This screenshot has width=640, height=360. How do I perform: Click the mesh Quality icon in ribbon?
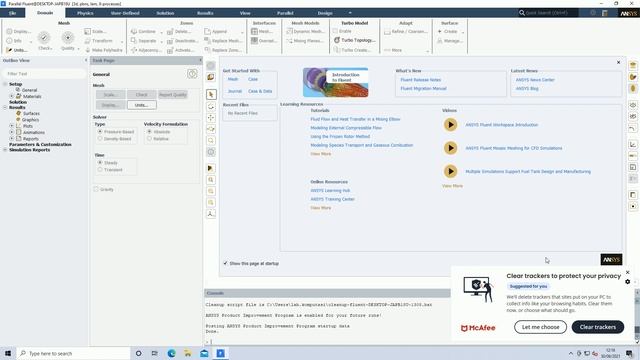68,38
